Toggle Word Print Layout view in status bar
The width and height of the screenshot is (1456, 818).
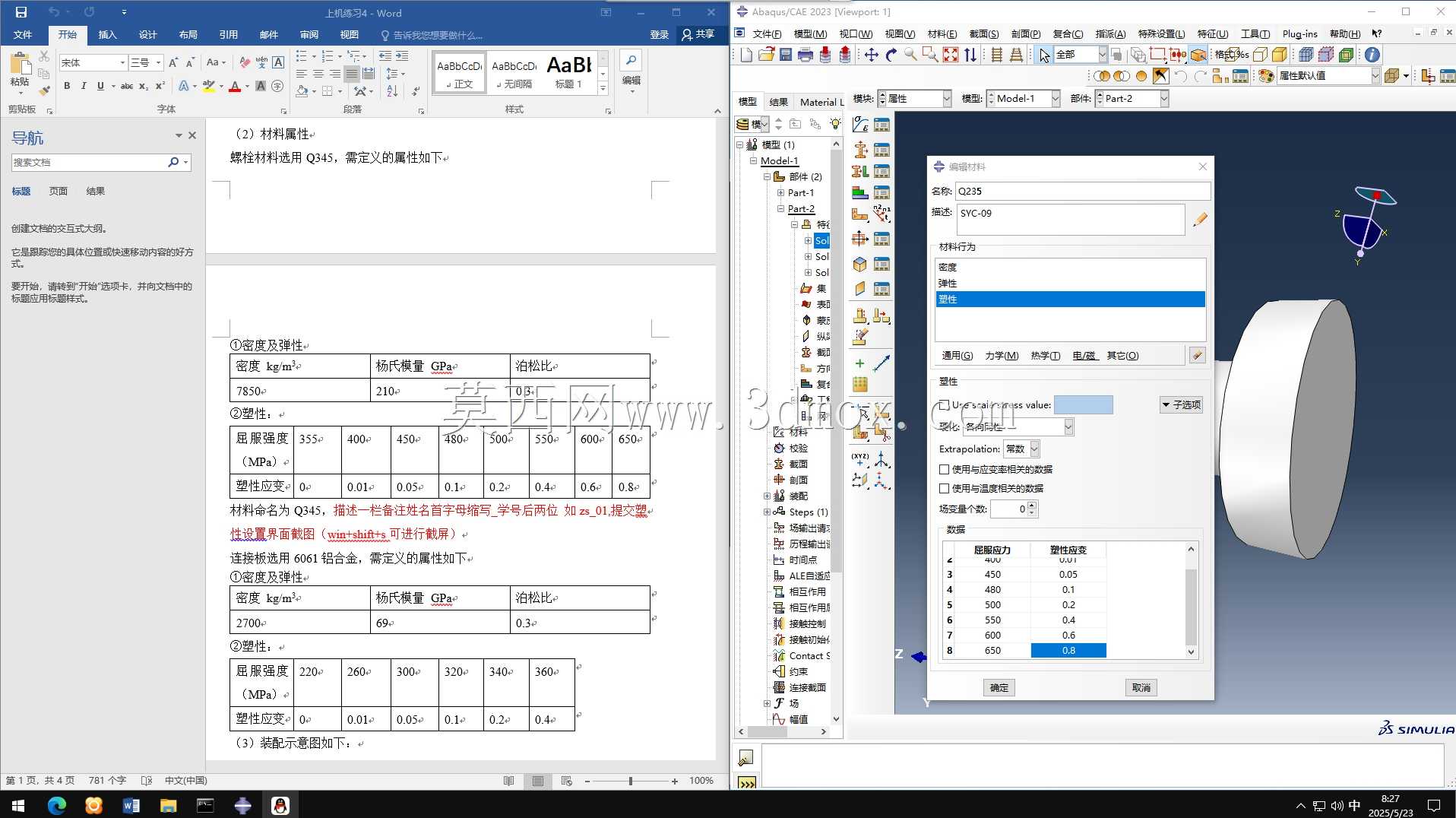tap(538, 781)
